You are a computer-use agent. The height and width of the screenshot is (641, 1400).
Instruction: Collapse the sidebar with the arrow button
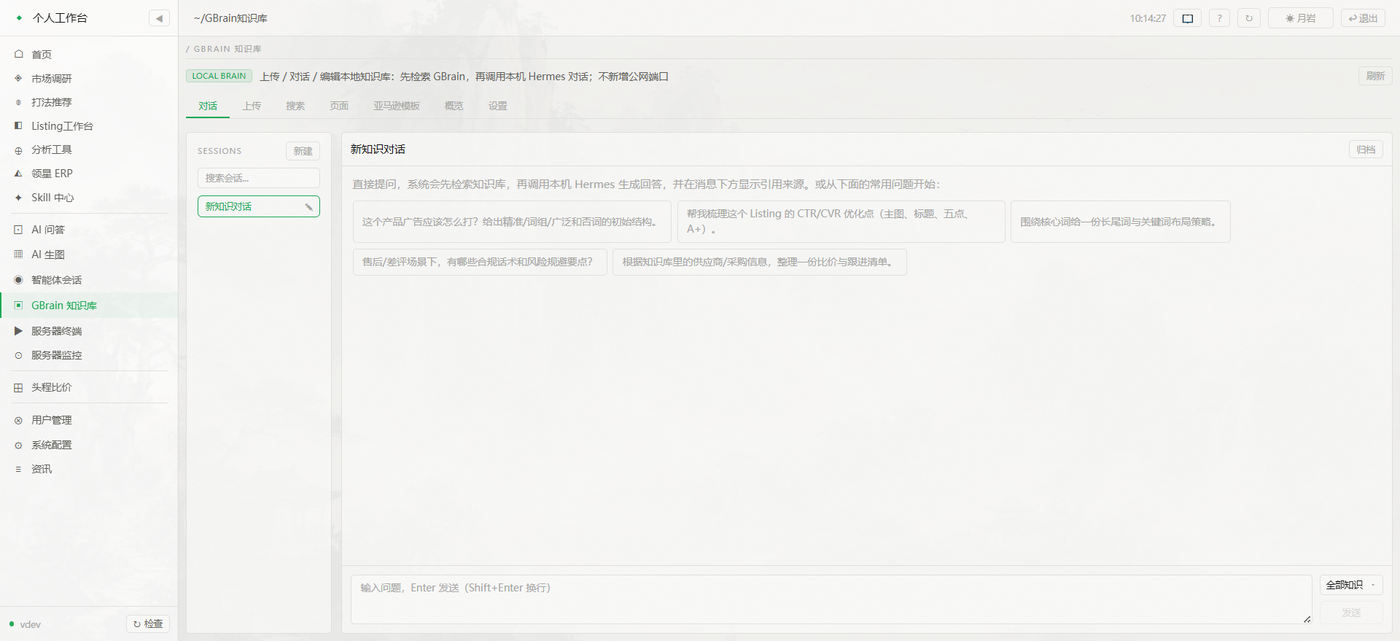tap(159, 18)
